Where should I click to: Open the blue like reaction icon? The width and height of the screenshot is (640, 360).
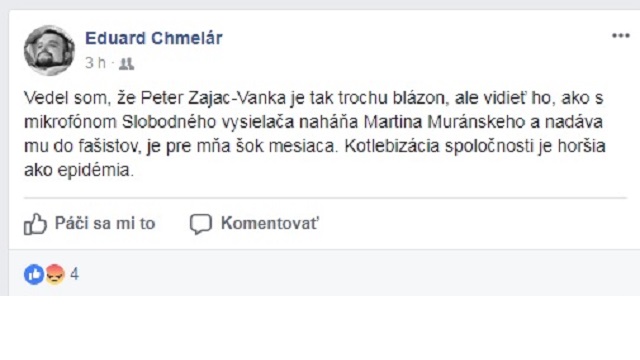point(34,274)
